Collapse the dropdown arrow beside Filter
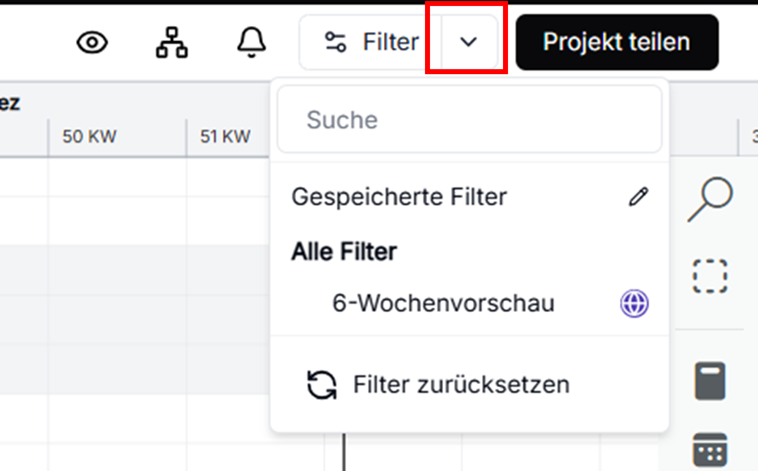 pos(467,42)
